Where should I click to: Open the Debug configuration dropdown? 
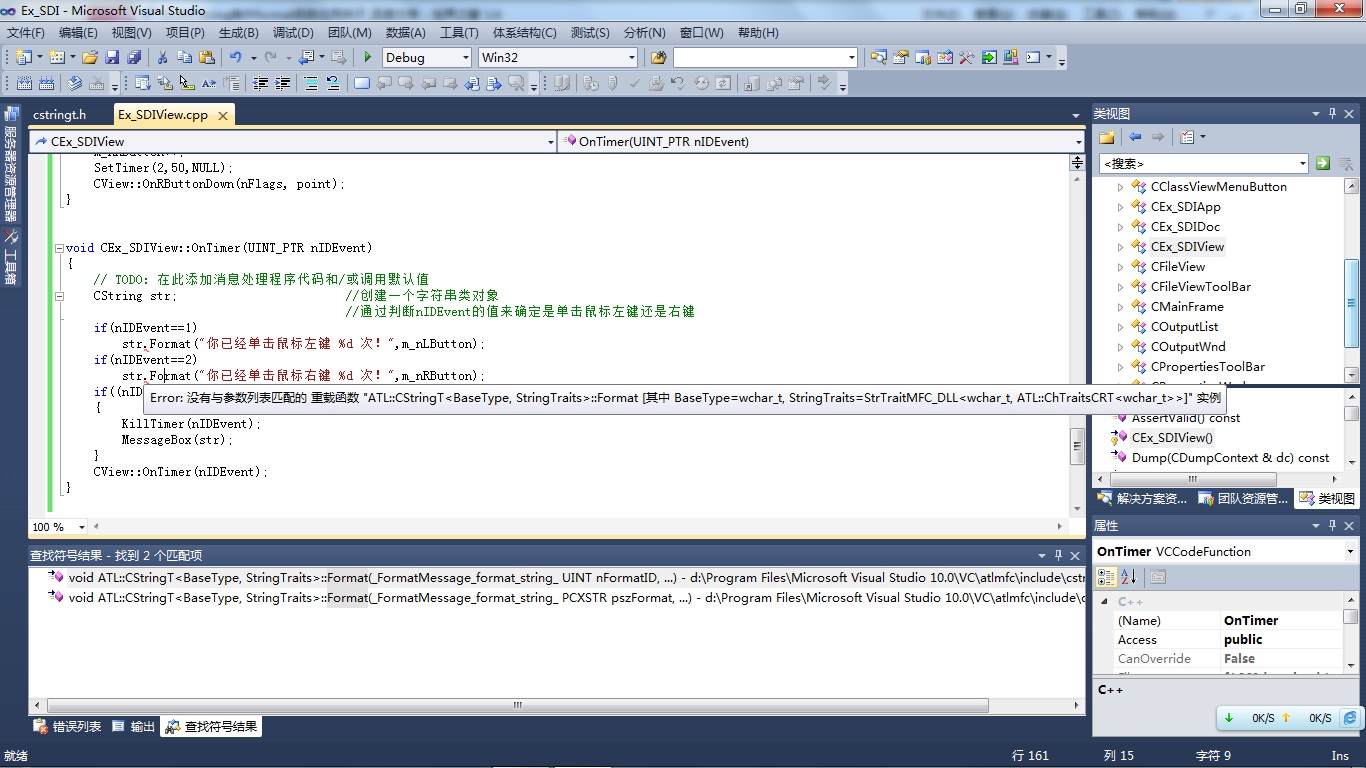tap(464, 58)
